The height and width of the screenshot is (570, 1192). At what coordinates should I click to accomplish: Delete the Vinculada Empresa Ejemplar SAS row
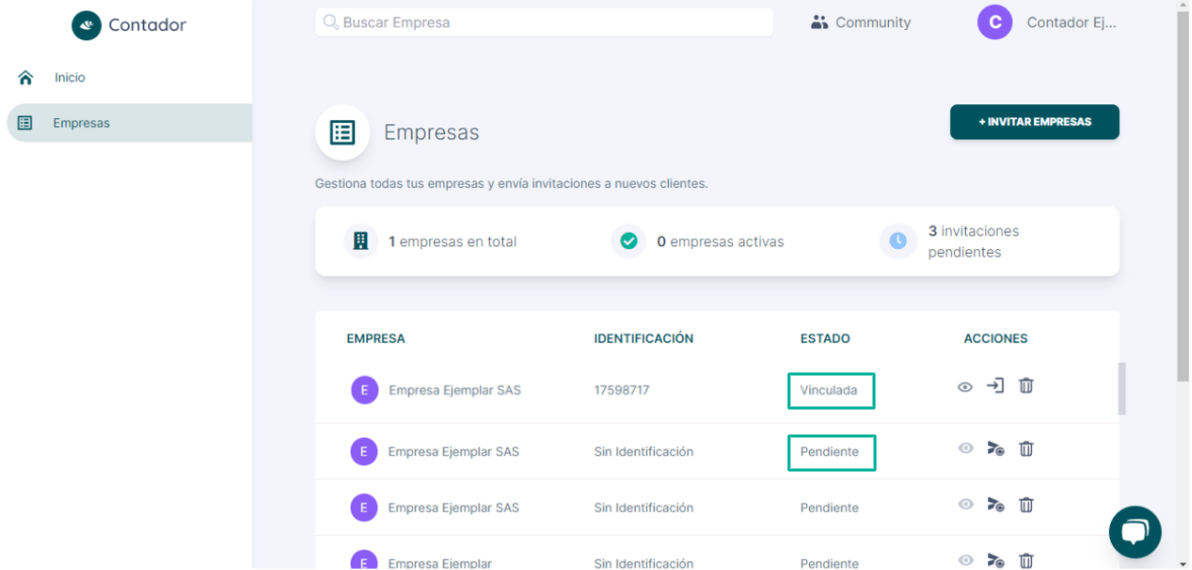pyautogui.click(x=1026, y=386)
